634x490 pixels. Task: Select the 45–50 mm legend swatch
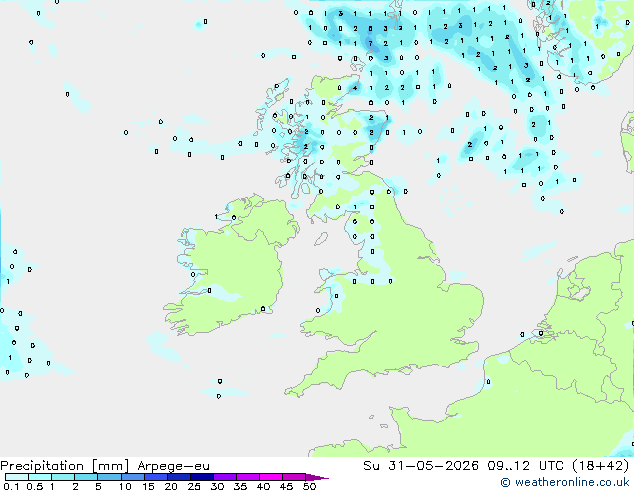click(x=294, y=477)
